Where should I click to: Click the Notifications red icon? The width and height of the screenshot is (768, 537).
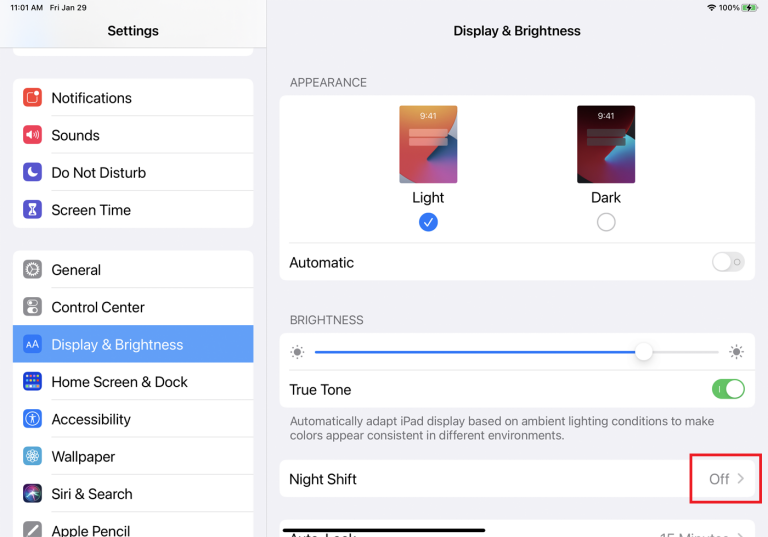(32, 98)
